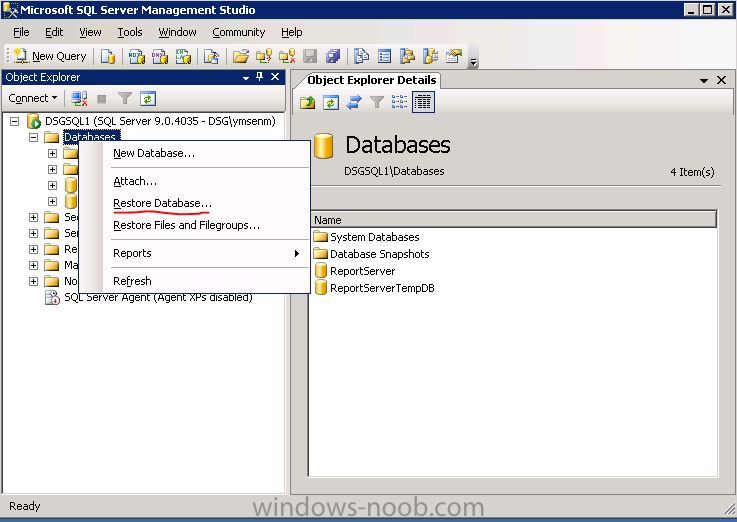This screenshot has width=737, height=522.
Task: Open the View menu
Action: [90, 32]
